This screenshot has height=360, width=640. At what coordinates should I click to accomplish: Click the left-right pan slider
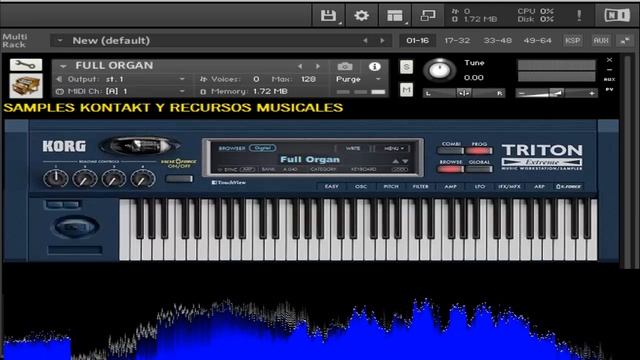464,93
